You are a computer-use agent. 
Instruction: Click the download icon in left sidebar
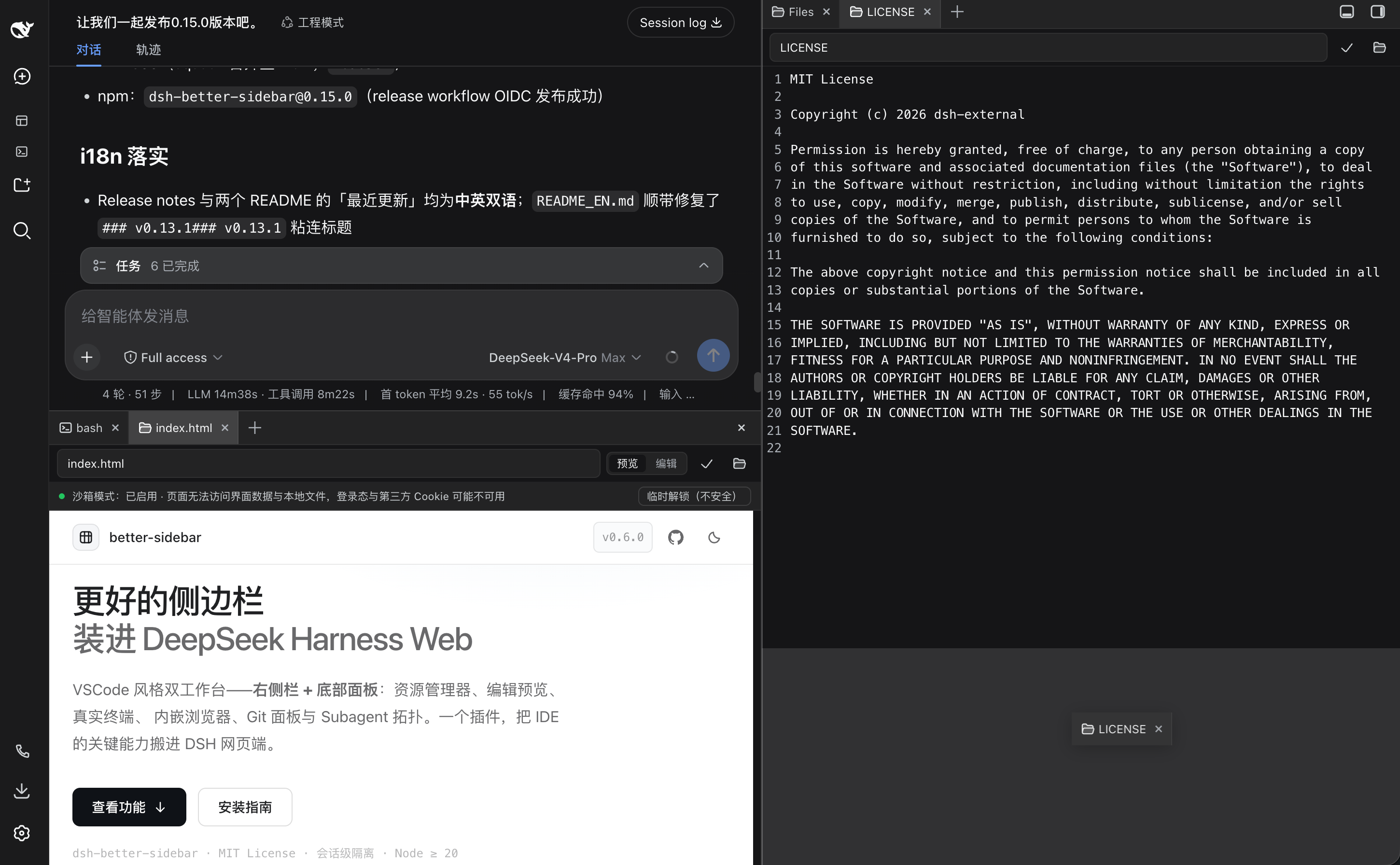click(22, 791)
